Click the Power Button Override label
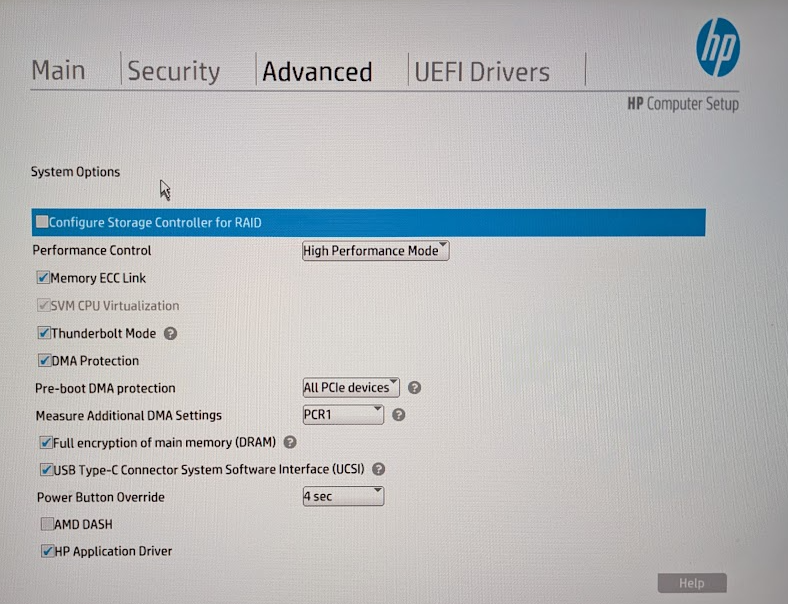Viewport: 788px width, 604px height. pos(101,497)
